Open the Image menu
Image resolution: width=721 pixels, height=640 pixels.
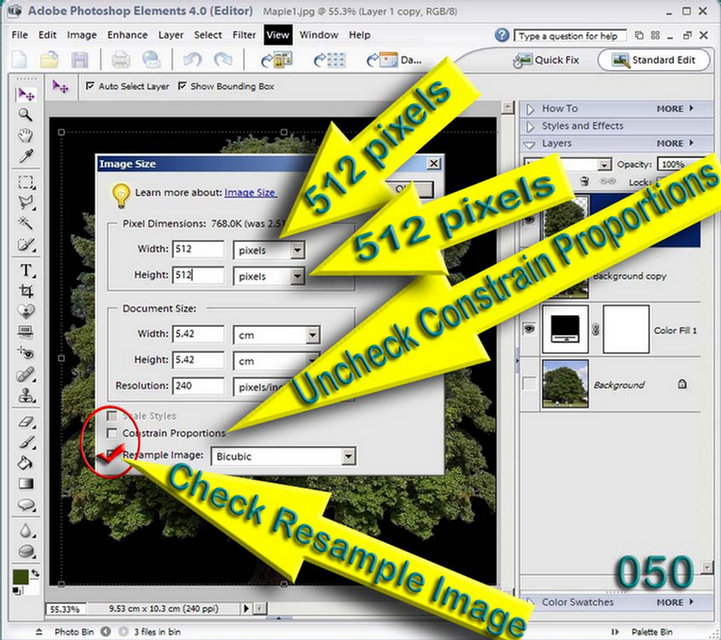[x=82, y=35]
